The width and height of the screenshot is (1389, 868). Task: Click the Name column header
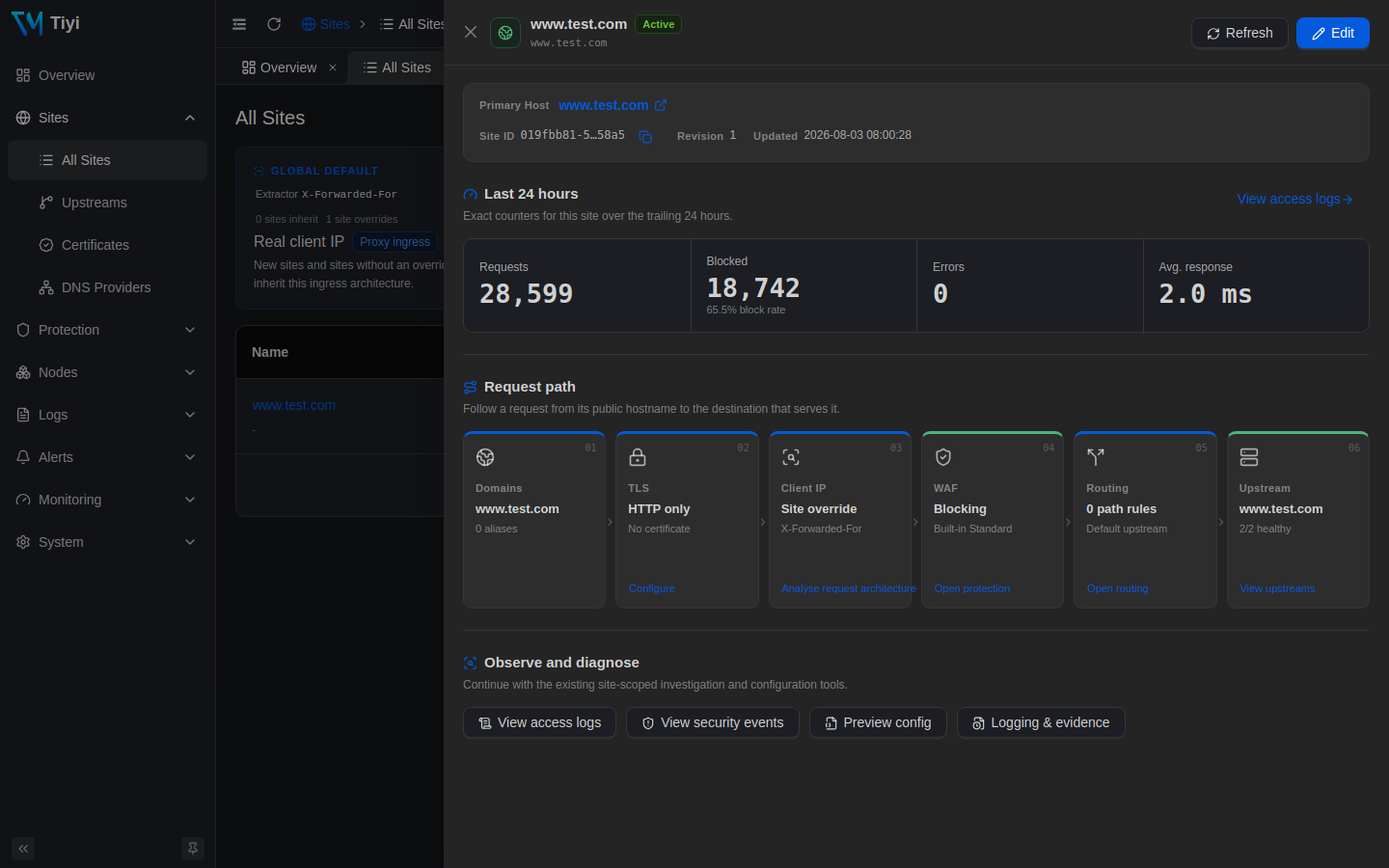point(270,352)
